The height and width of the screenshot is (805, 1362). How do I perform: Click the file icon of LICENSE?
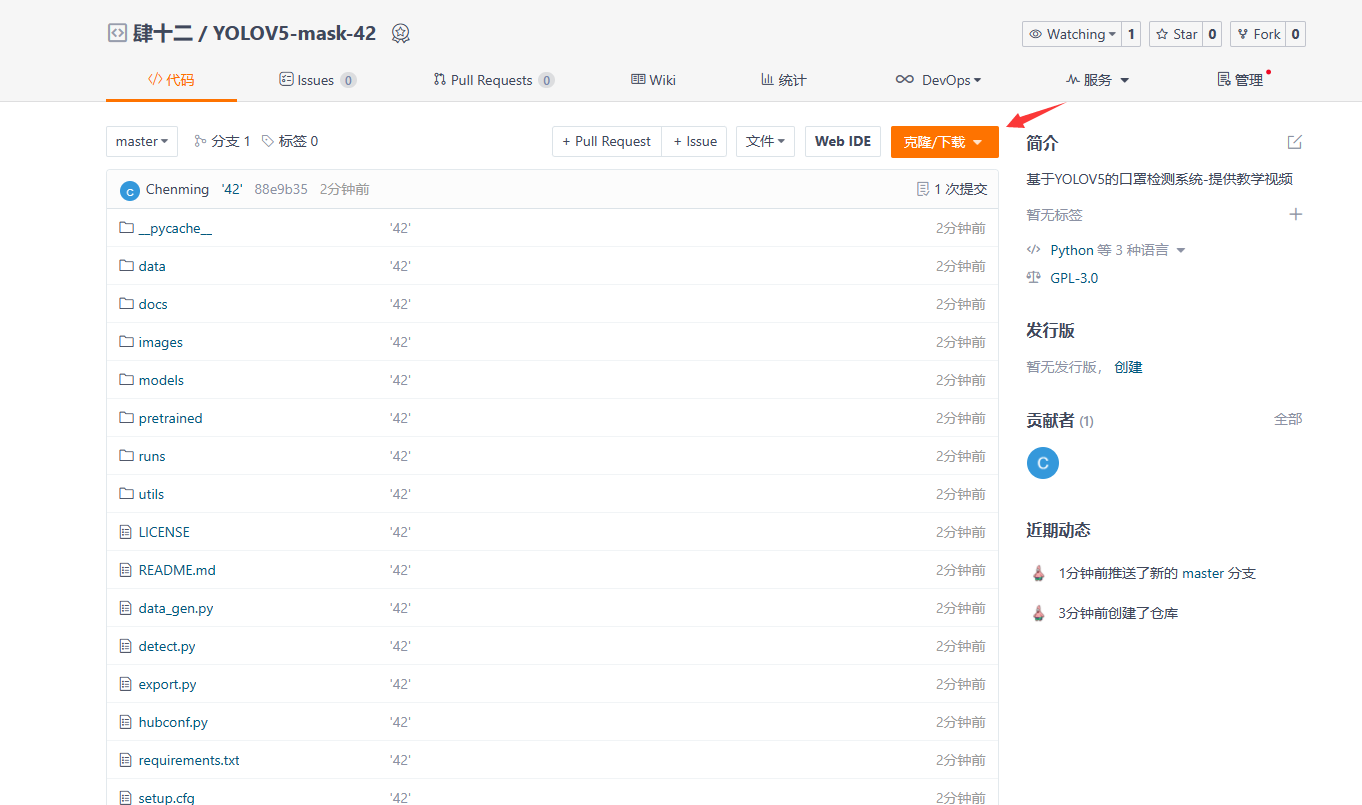click(x=126, y=532)
